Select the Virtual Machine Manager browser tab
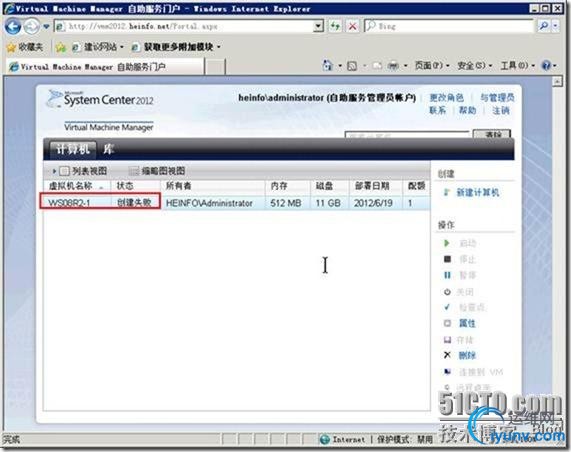 [x=105, y=67]
